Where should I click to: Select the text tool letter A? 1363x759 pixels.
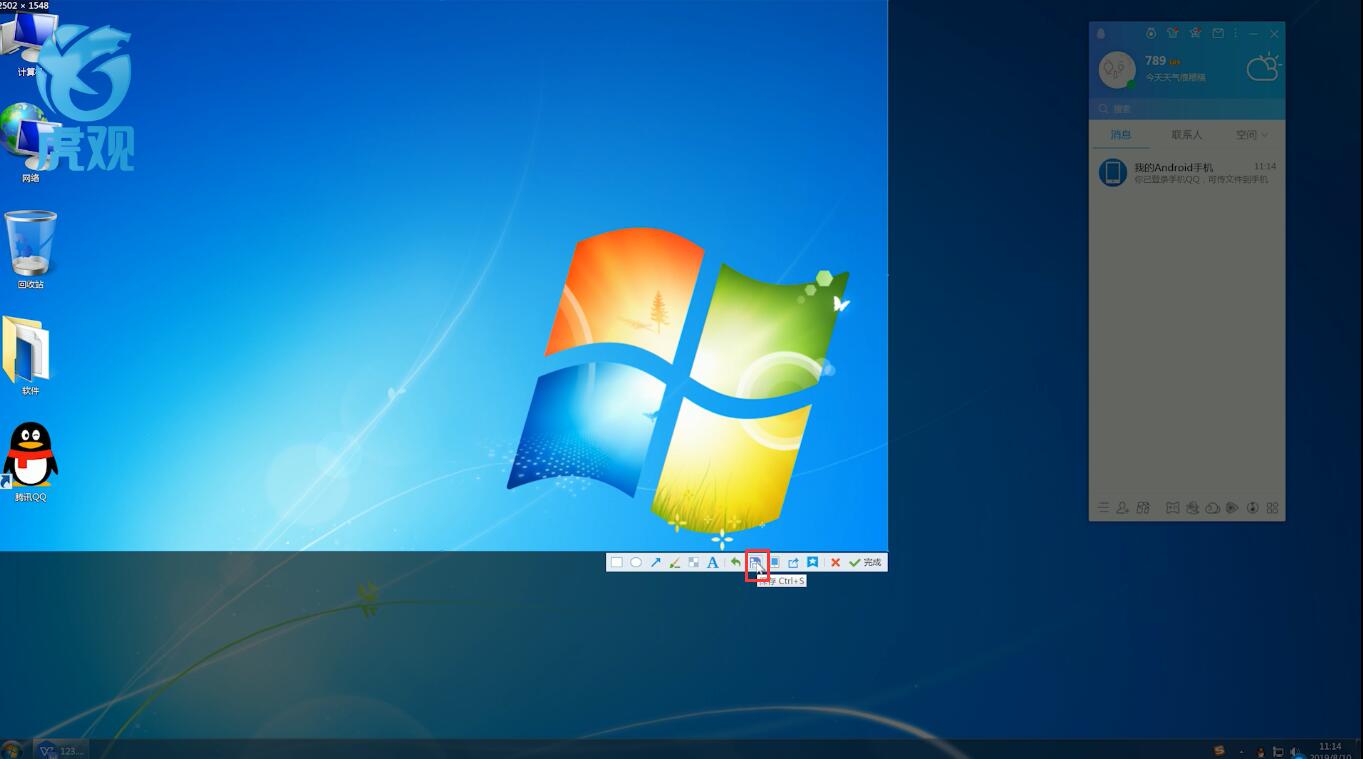point(713,563)
